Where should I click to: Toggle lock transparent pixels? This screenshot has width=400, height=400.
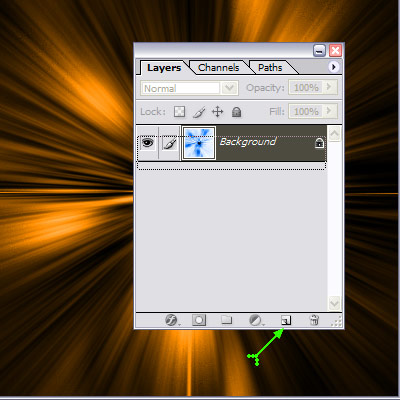(179, 112)
